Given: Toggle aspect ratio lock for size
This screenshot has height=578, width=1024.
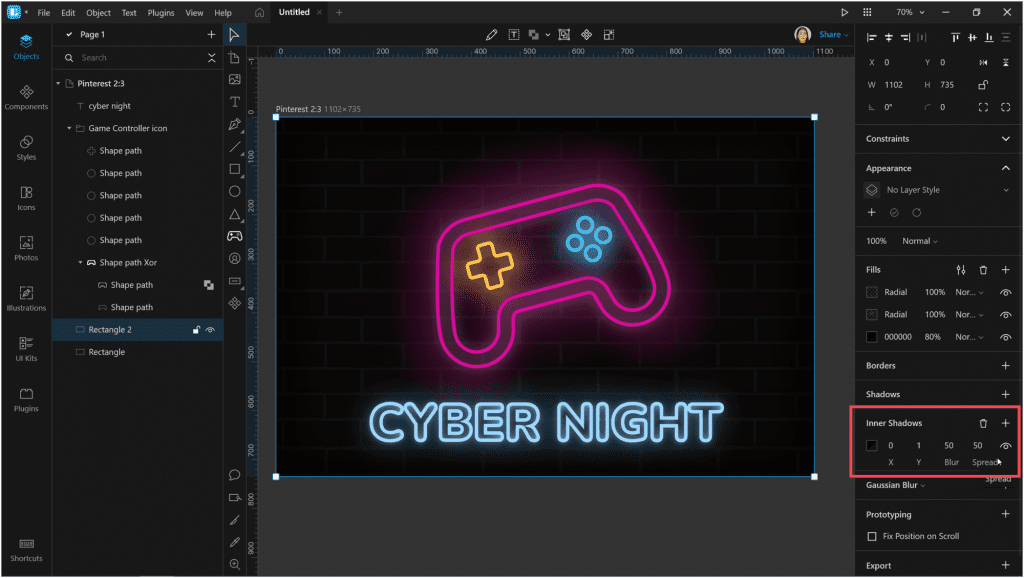Looking at the screenshot, I should click(x=983, y=85).
